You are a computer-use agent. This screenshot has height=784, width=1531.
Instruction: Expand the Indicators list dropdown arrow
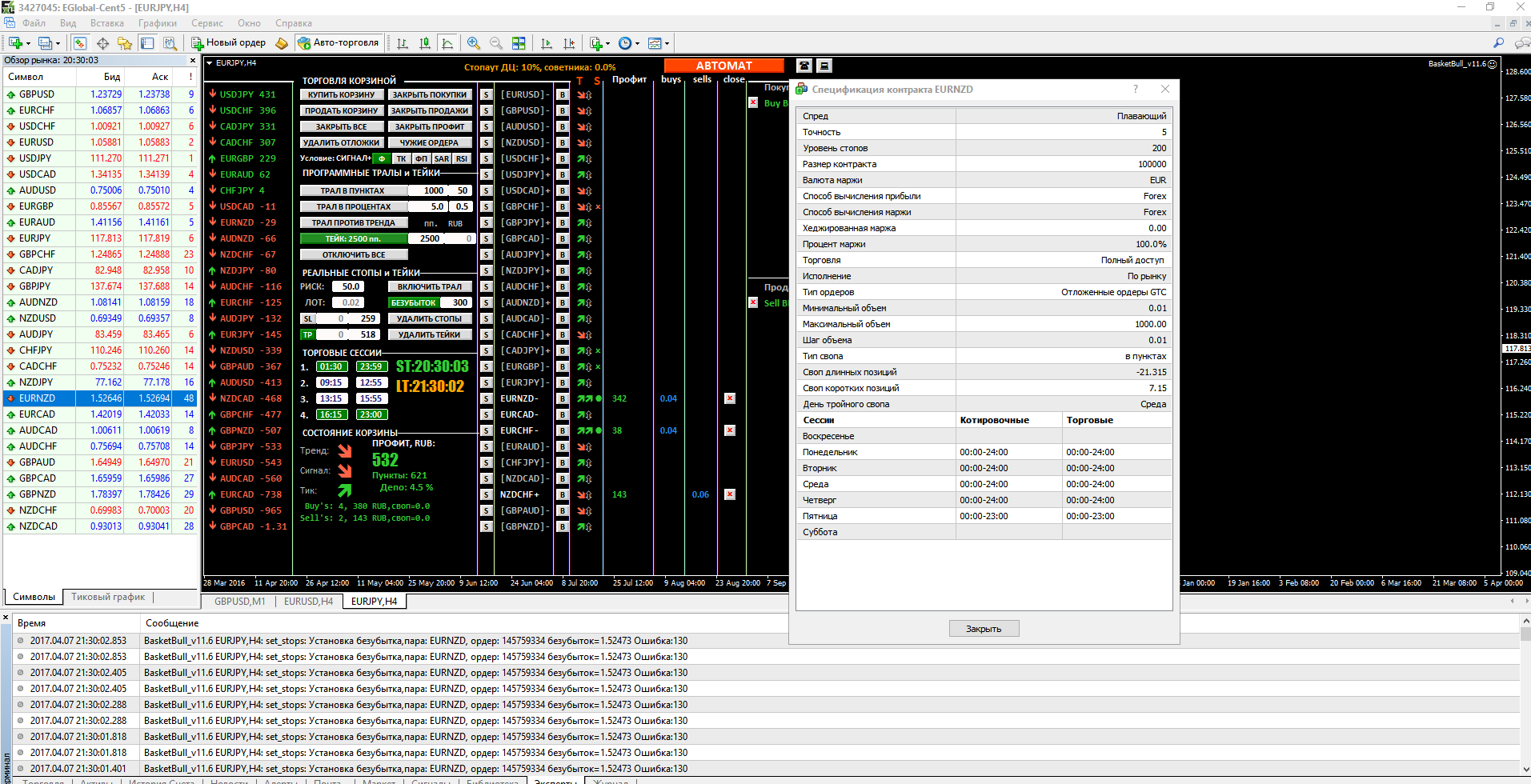607,44
